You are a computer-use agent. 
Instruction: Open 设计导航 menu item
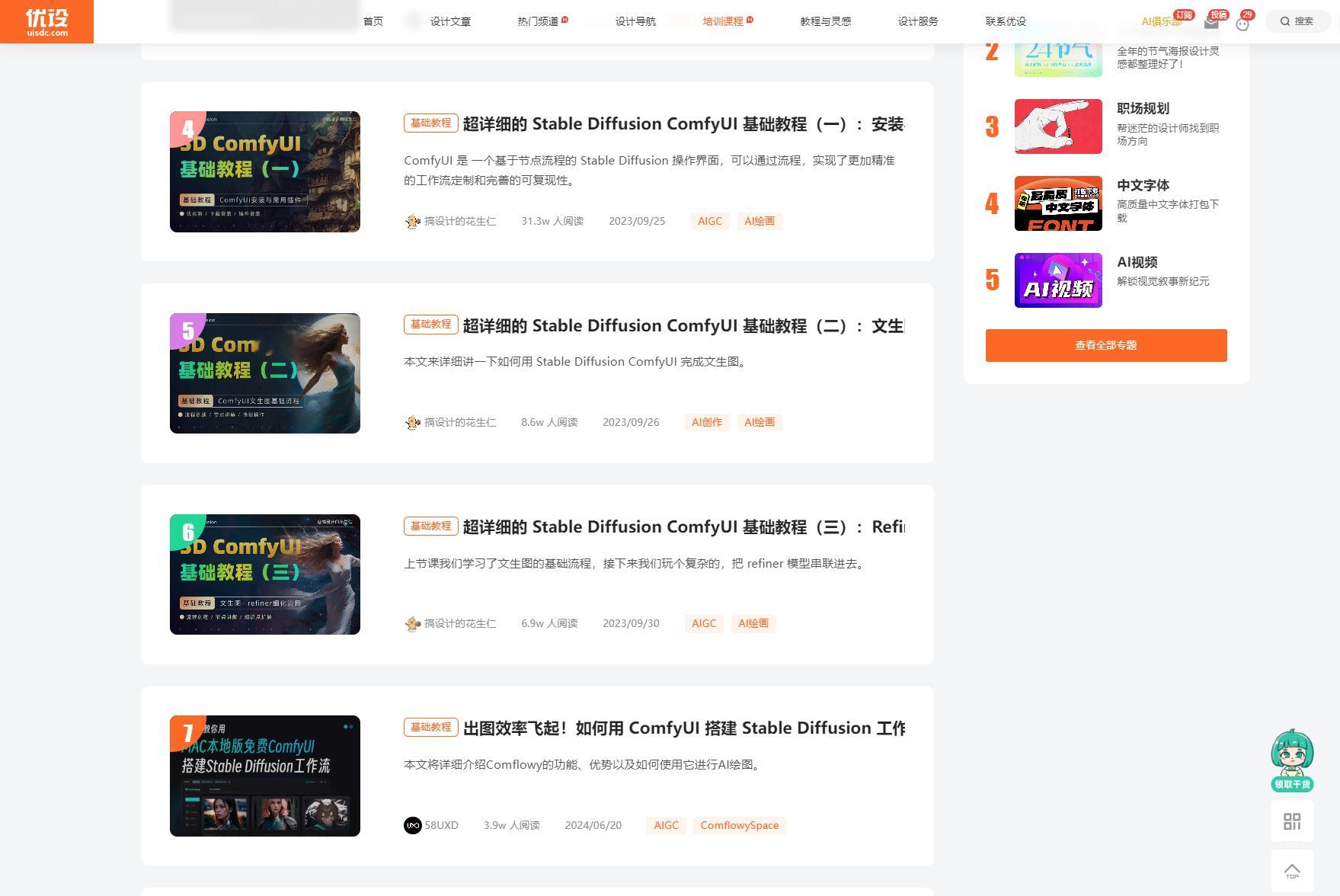coord(635,21)
